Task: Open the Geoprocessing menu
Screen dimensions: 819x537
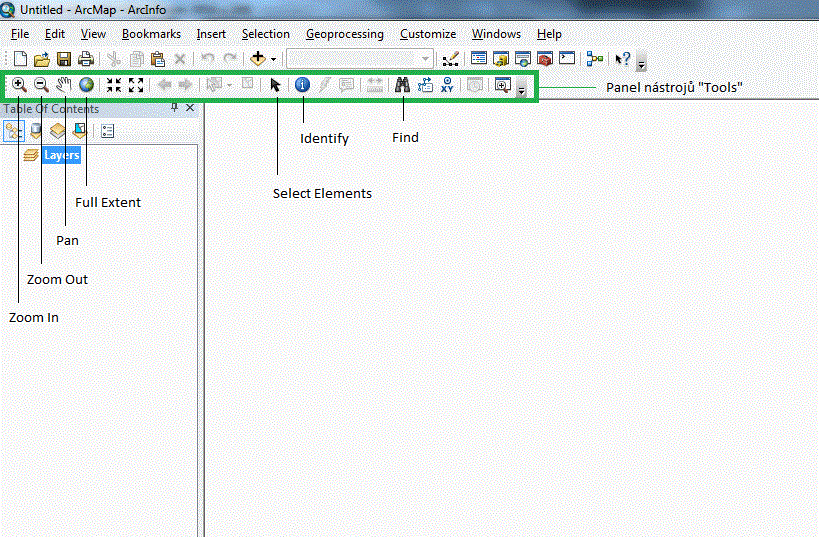Action: click(345, 34)
